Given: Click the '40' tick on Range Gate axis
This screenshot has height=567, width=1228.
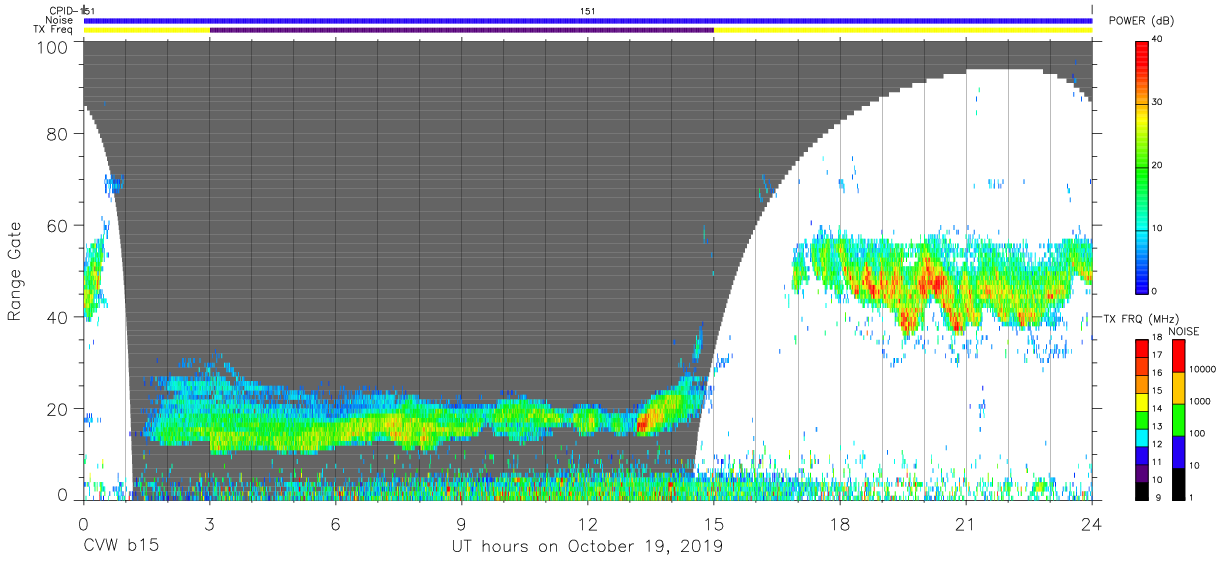Looking at the screenshot, I should 58,317.
